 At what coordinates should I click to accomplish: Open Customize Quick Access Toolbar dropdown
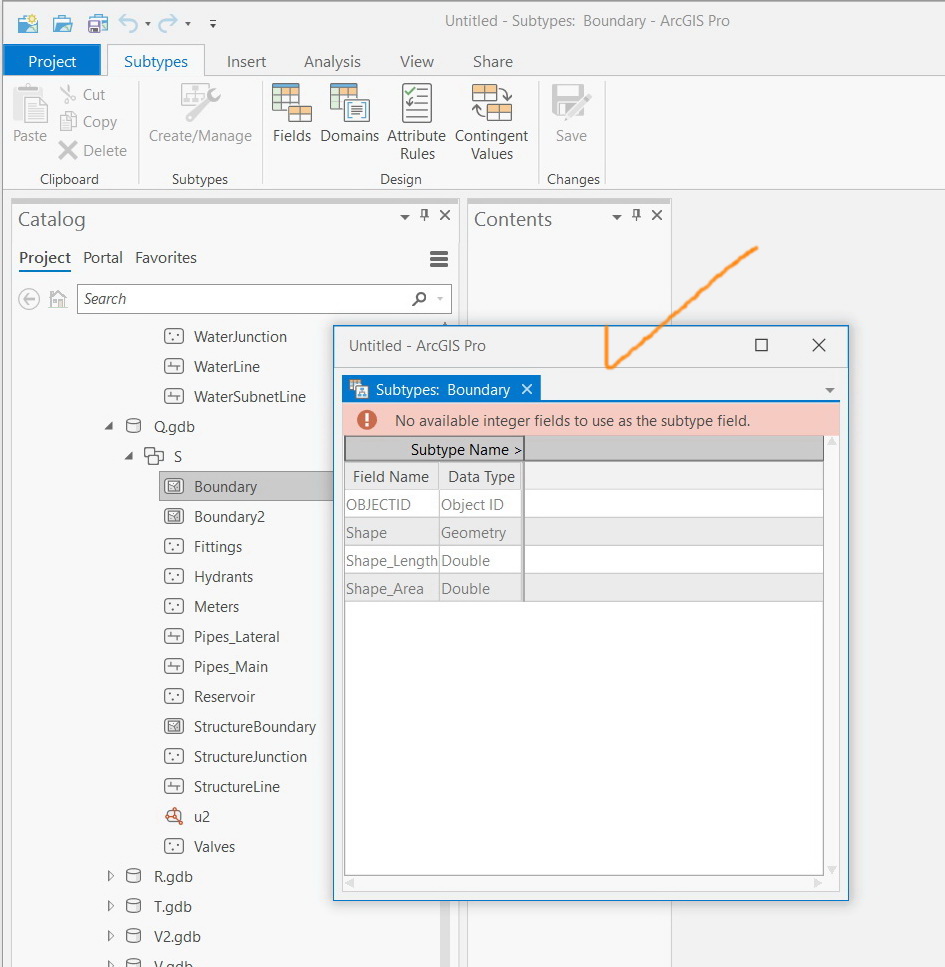pos(213,24)
